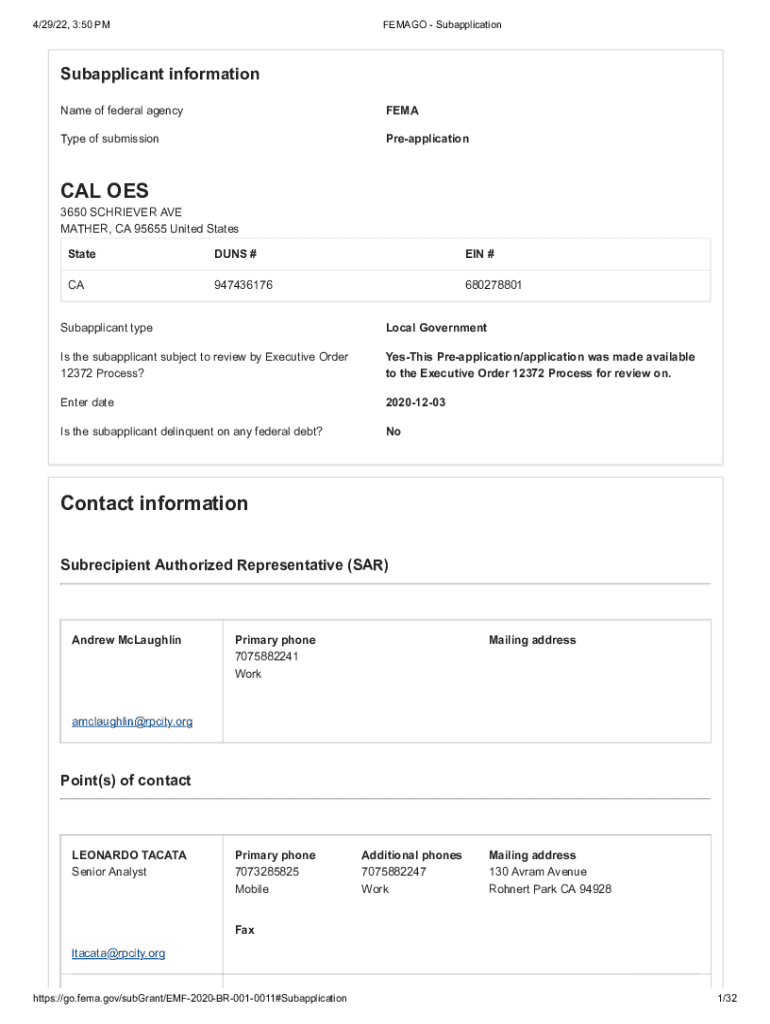770x1024 pixels.
Task: Open the ltacata@rpcity.org email link
Action: point(118,953)
